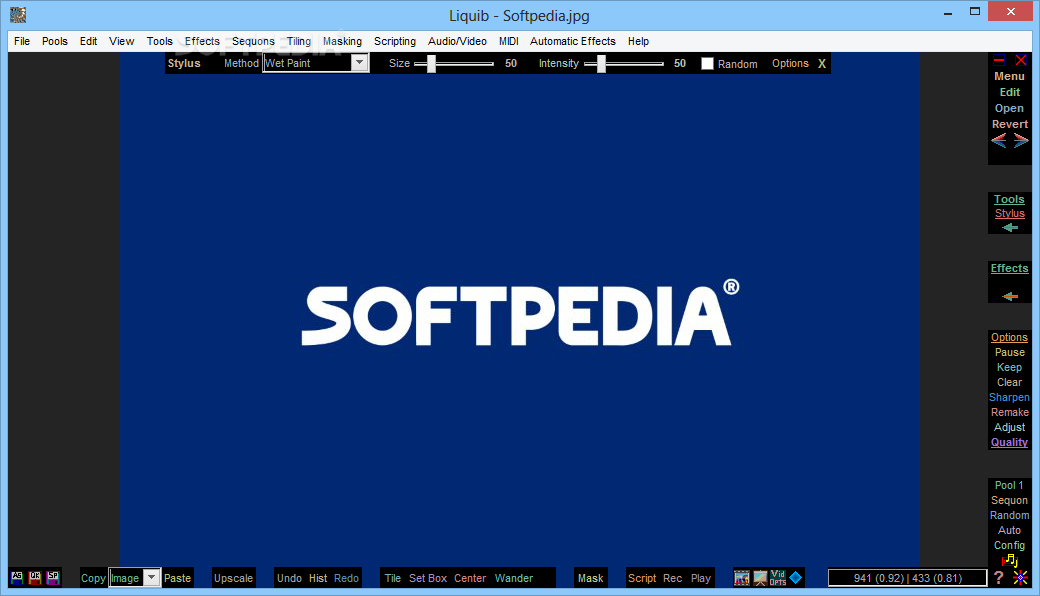The height and width of the screenshot is (596, 1040).
Task: Open the Help menu
Action: (x=639, y=41)
